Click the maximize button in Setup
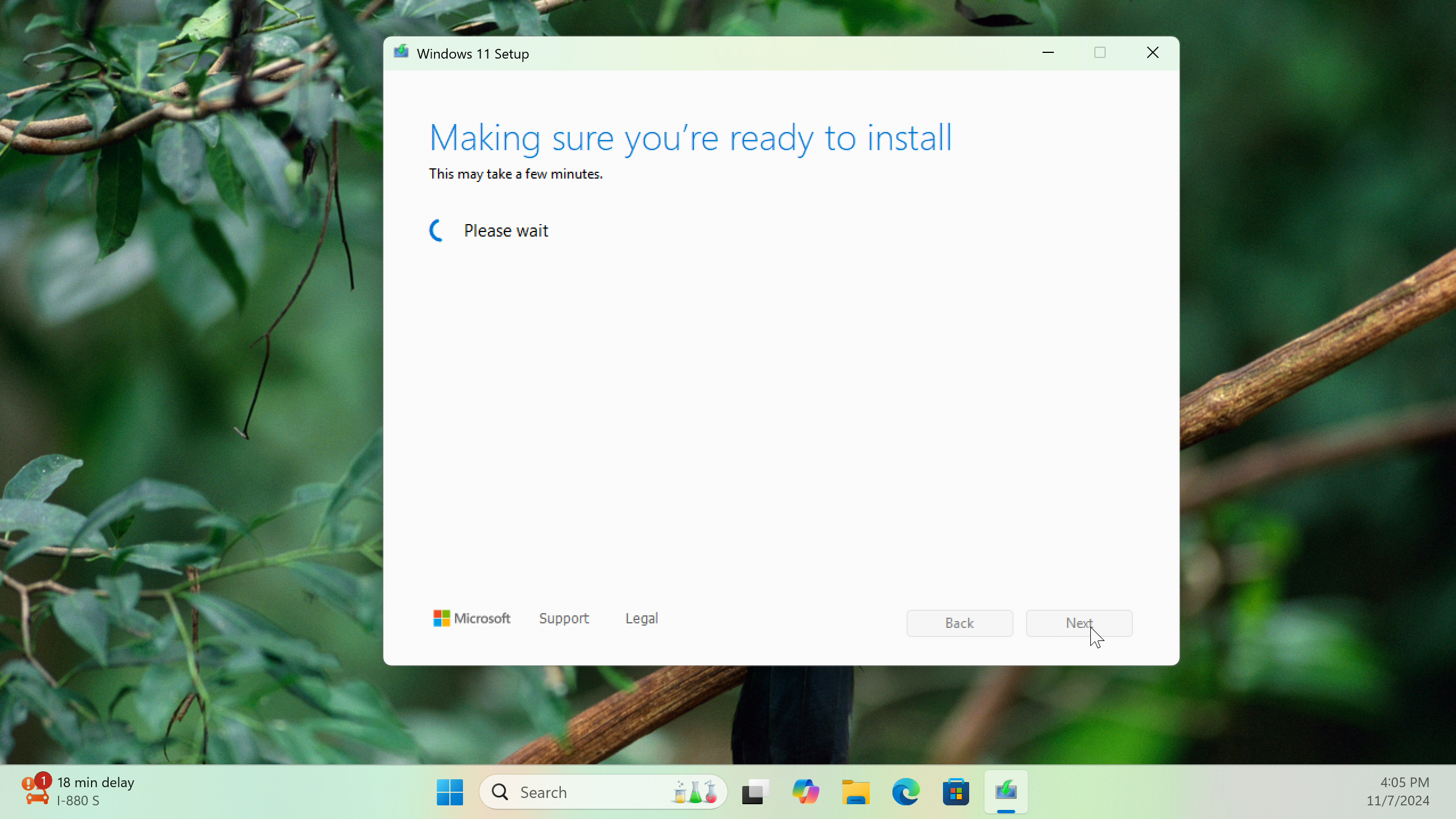This screenshot has width=1456, height=819. [1100, 53]
